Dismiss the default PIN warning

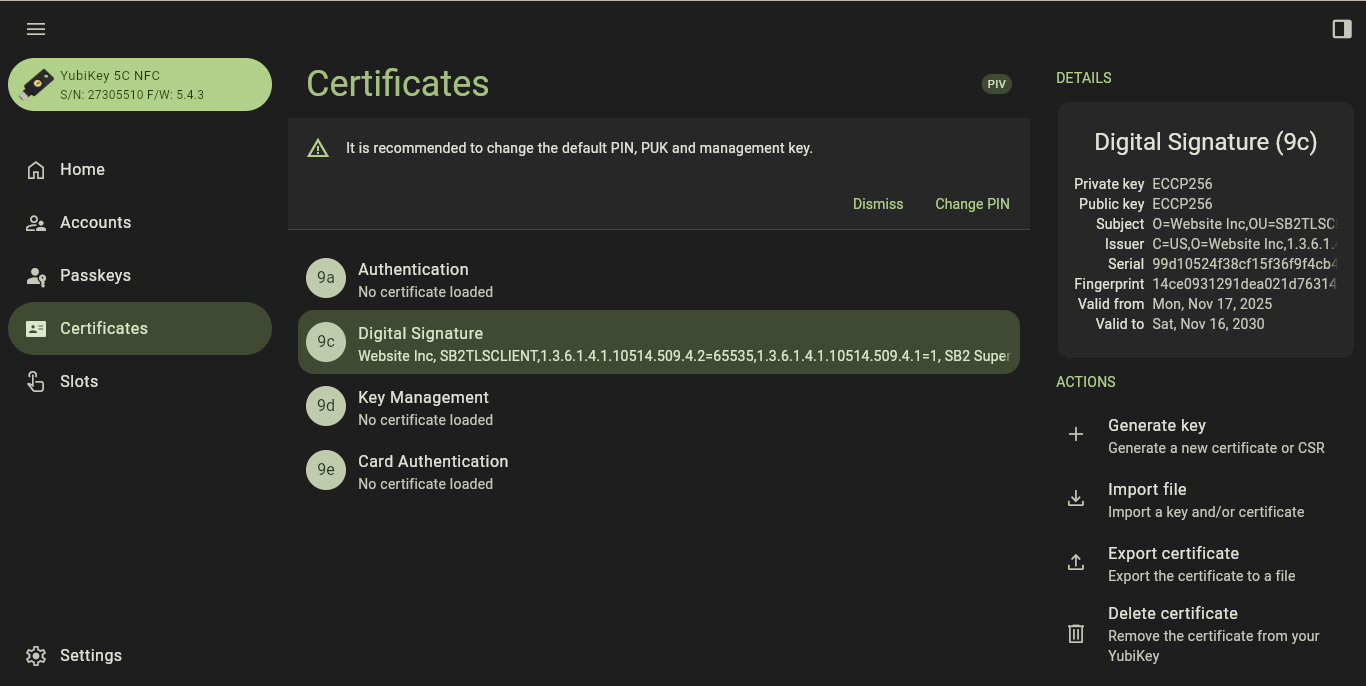[877, 204]
